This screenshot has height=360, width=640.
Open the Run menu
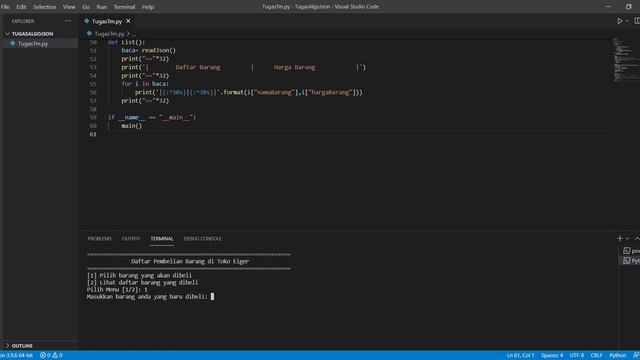pos(102,7)
